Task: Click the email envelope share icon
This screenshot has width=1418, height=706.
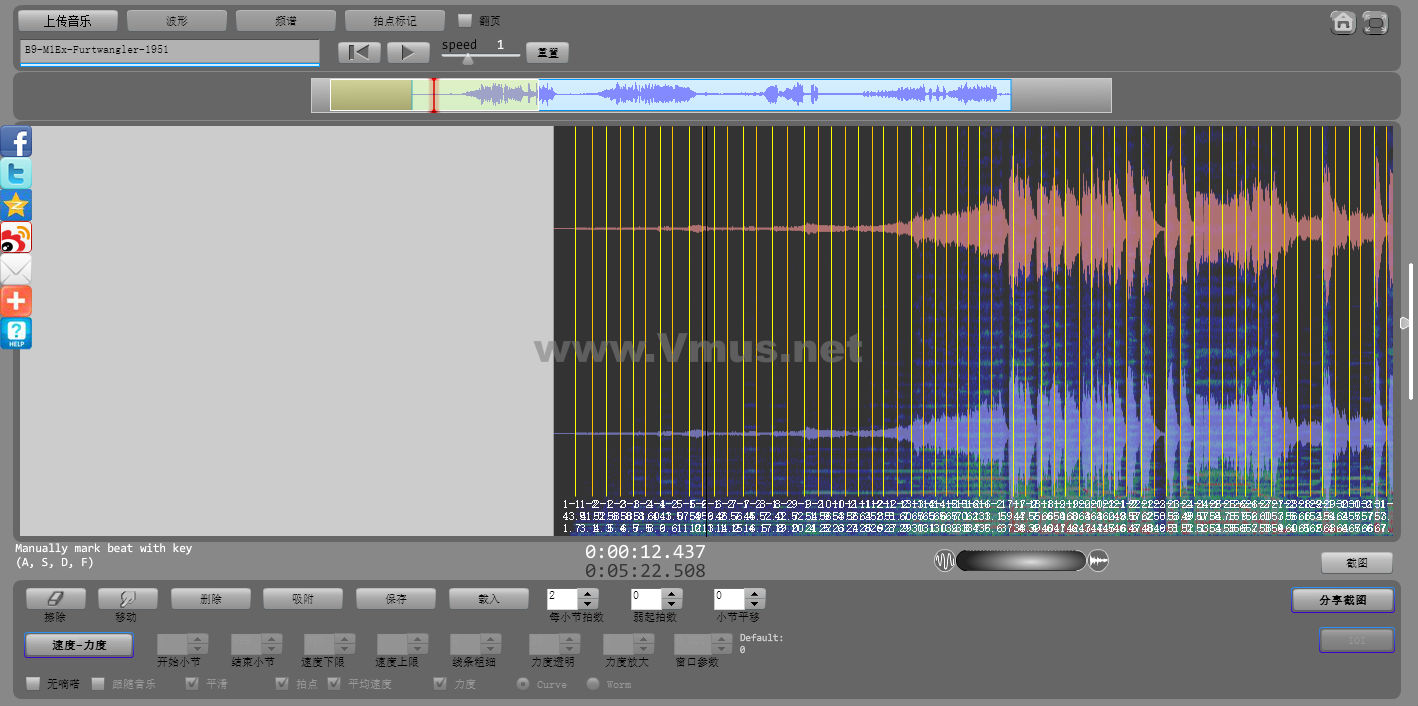Action: coord(16,269)
